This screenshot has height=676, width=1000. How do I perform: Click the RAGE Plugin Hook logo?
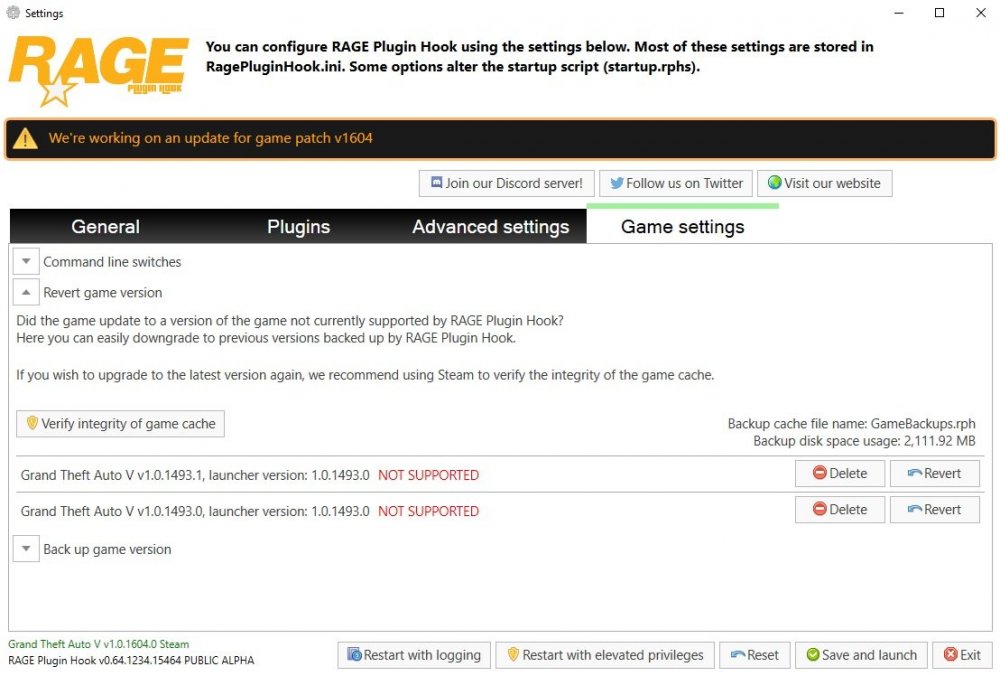[98, 70]
